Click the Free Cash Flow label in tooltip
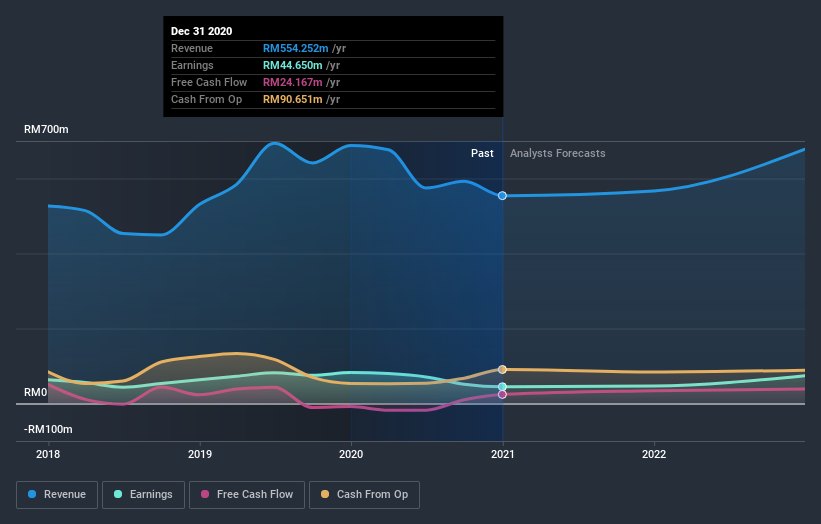 209,82
